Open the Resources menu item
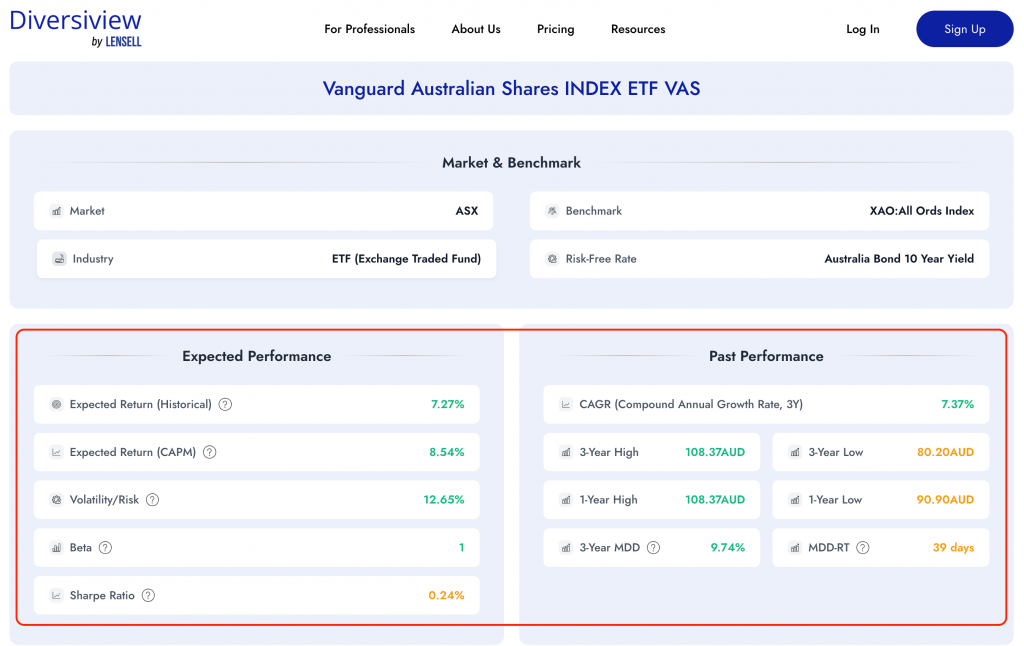 click(x=637, y=29)
